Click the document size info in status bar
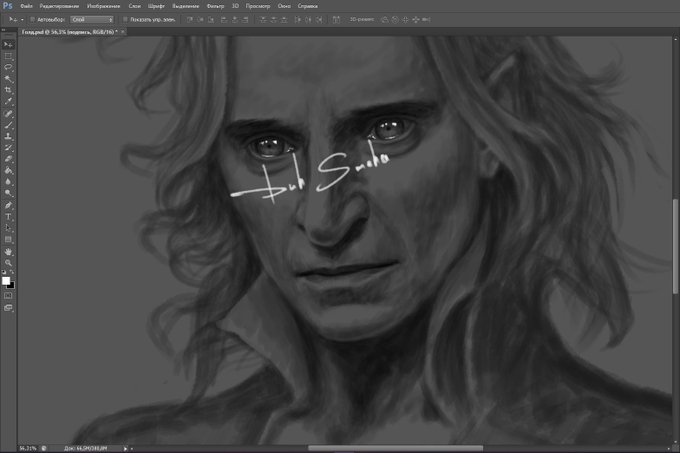 point(85,448)
